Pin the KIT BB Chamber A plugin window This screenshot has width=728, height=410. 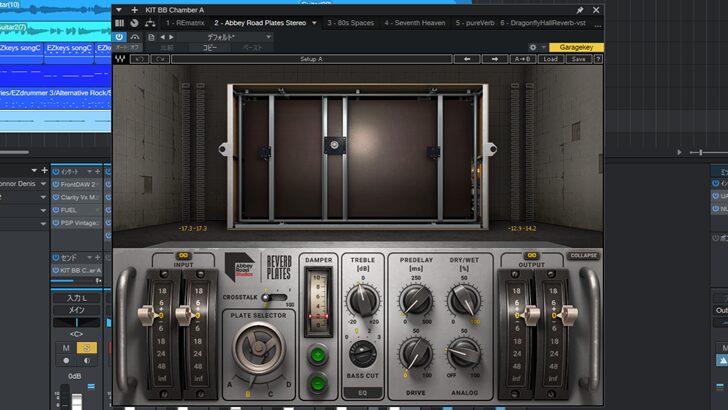(x=580, y=10)
